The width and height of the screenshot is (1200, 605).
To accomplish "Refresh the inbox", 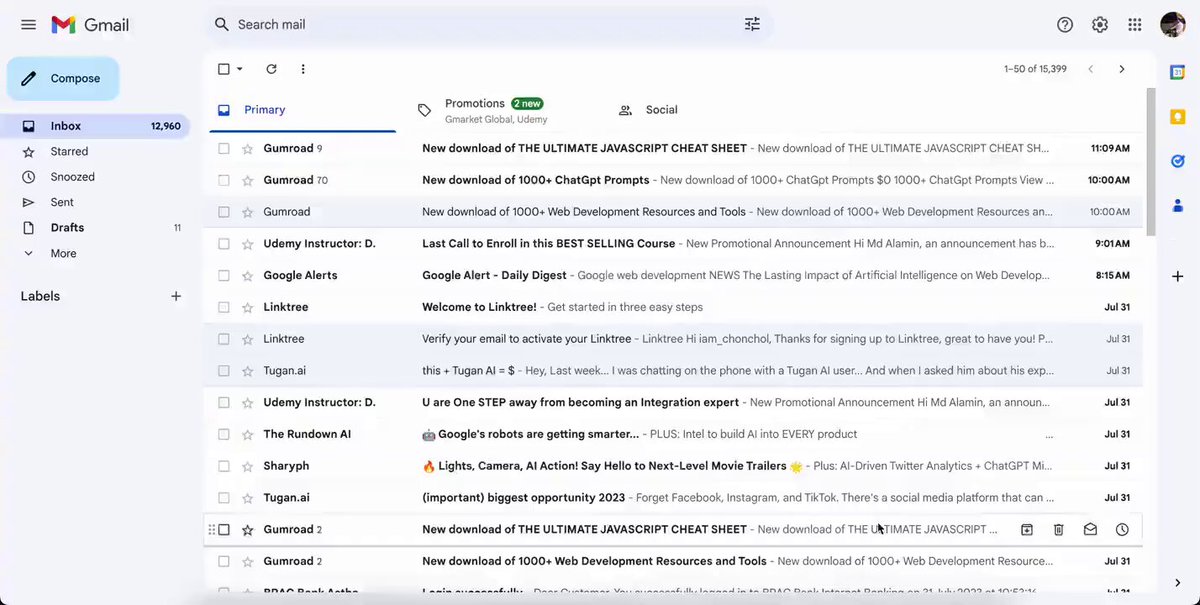I will click(271, 69).
